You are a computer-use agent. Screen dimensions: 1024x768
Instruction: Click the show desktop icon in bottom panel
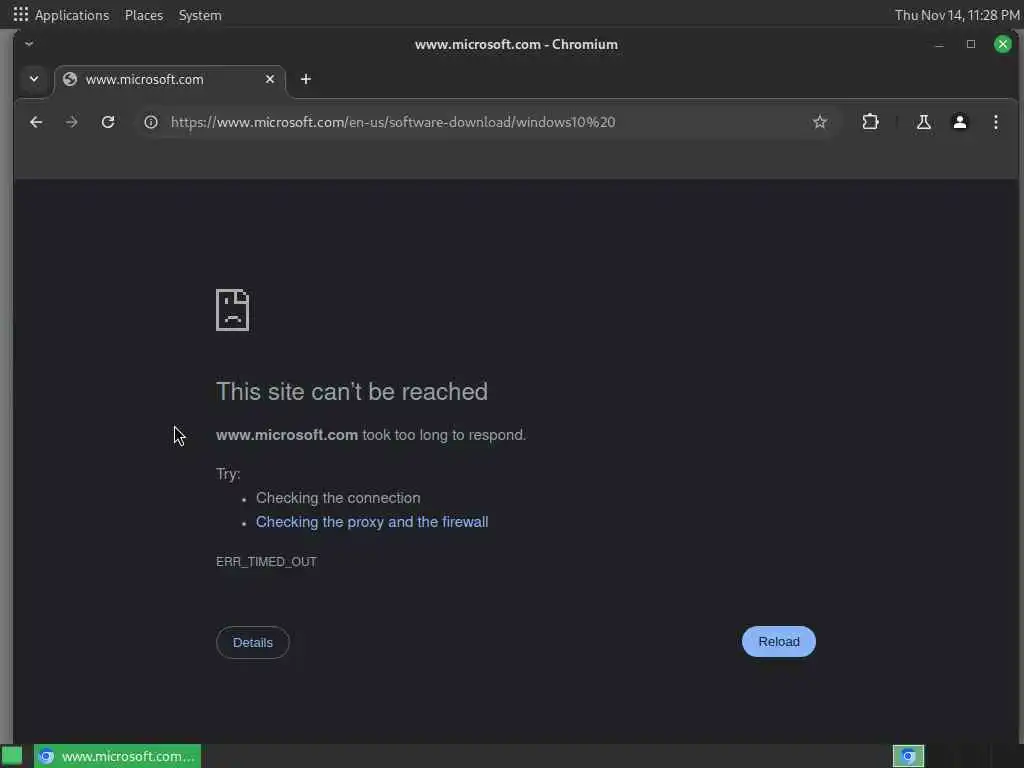[12, 756]
